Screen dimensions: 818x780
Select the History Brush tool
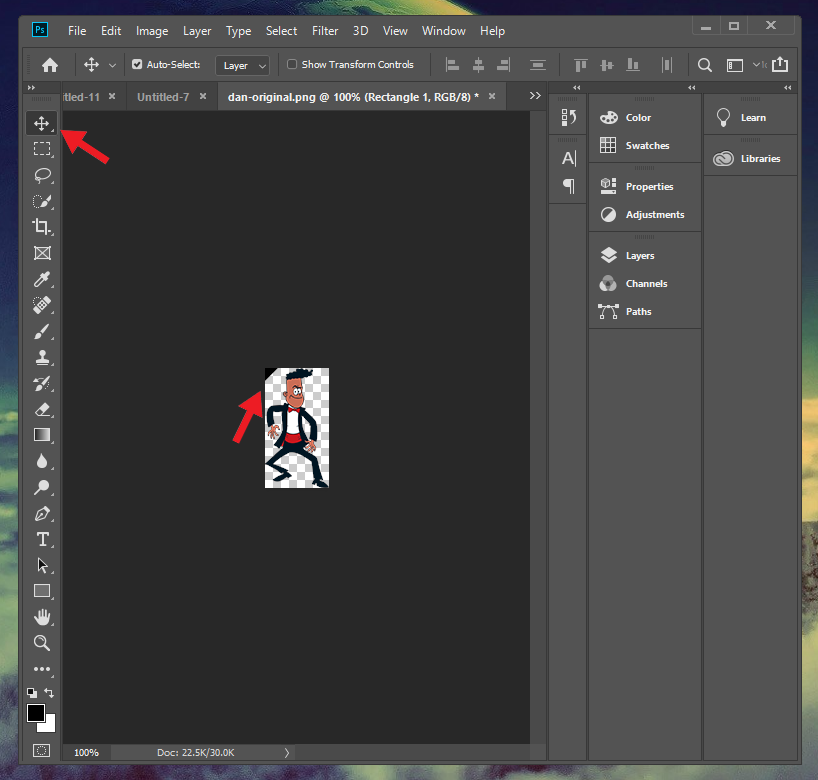[42, 383]
